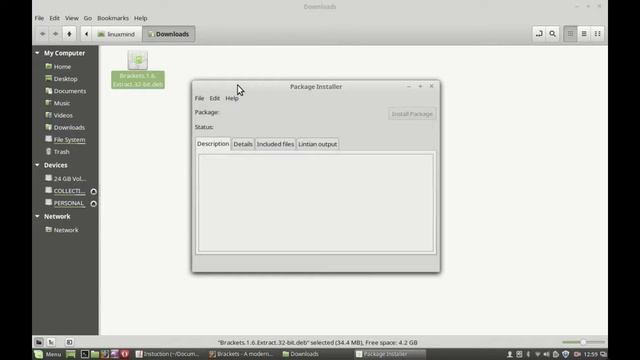Eject the COLLECTI... device
Image resolution: width=640 pixels, height=360 pixels.
click(x=93, y=191)
